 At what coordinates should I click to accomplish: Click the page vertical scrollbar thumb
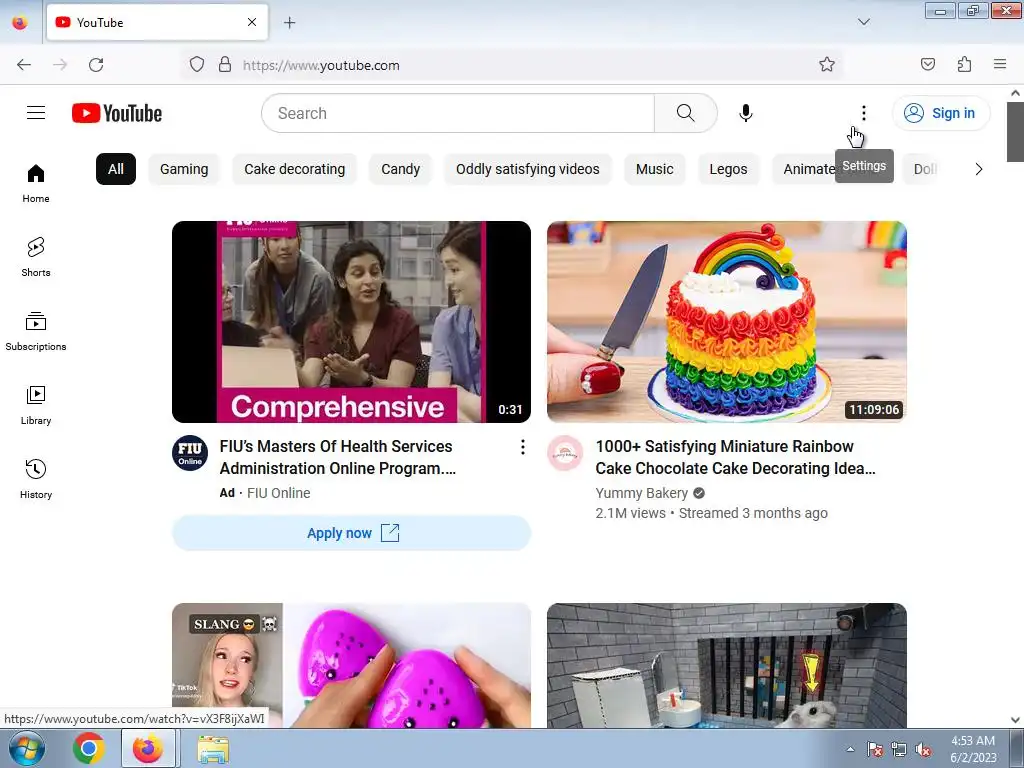1015,132
